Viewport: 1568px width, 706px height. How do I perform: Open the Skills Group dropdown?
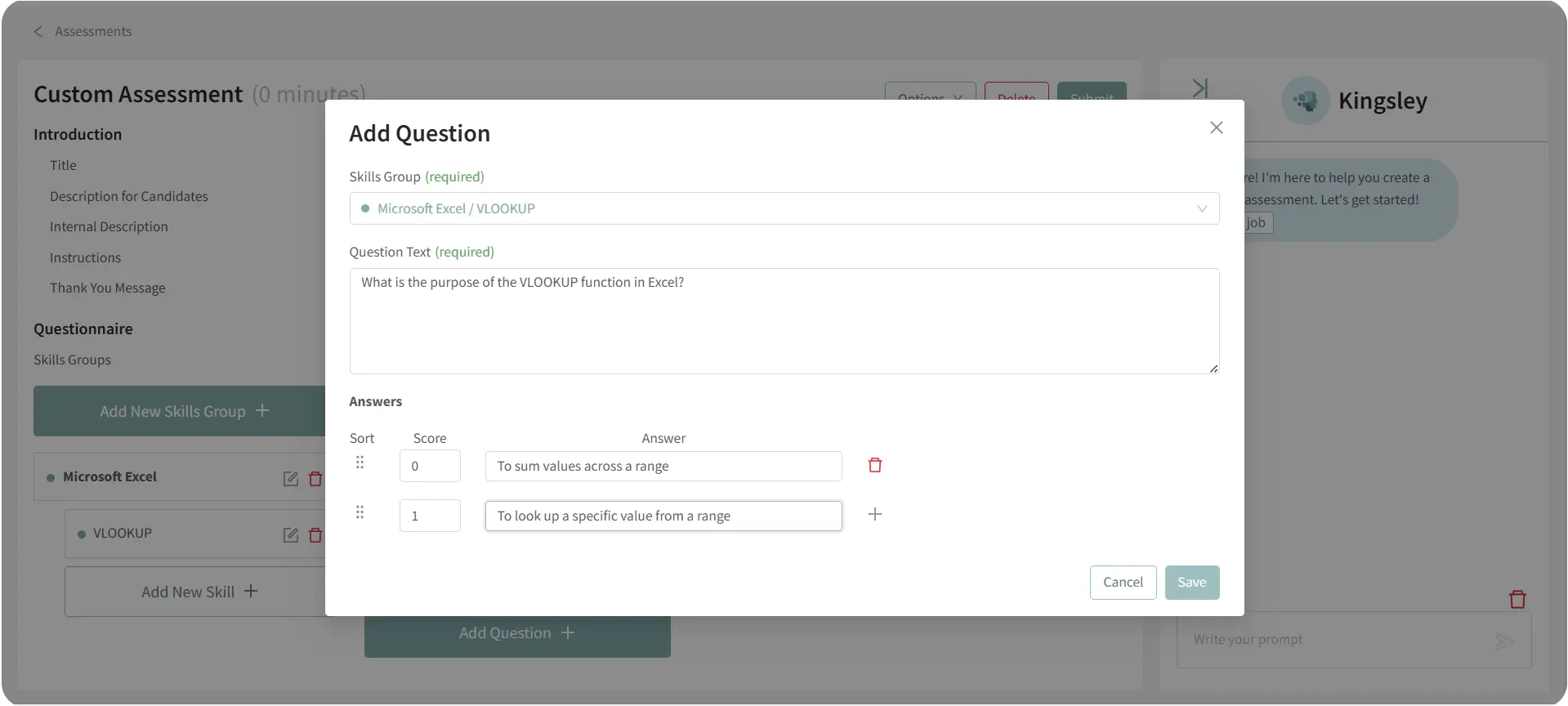click(x=784, y=208)
